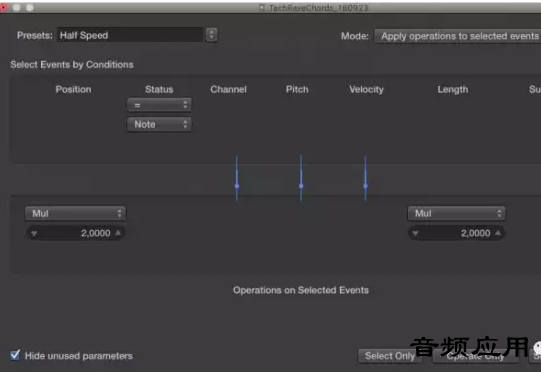This screenshot has width=541, height=372.
Task: Open the Length Mul operation dropdown
Action: pyautogui.click(x=456, y=214)
